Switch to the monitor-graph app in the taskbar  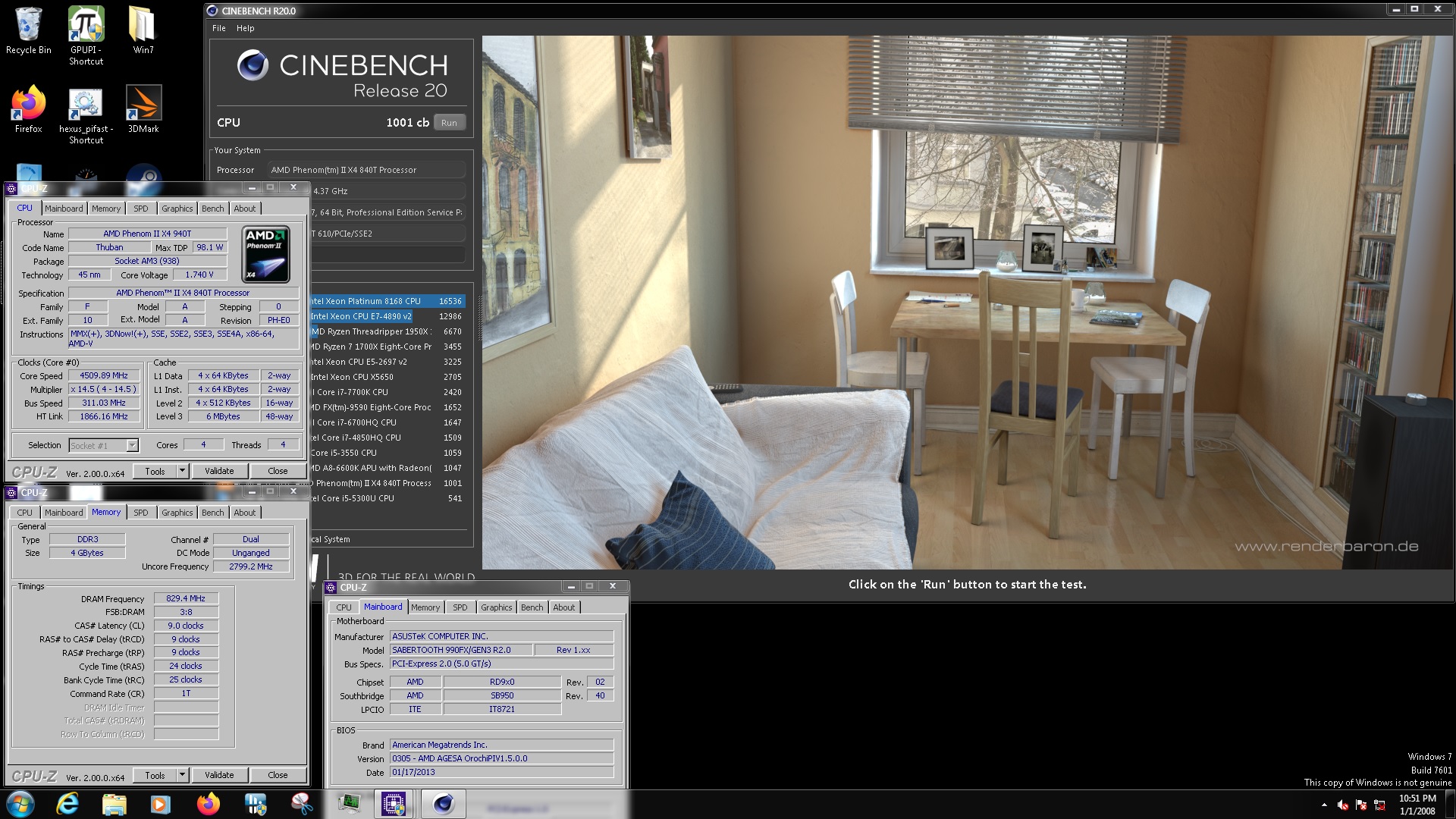tap(349, 804)
